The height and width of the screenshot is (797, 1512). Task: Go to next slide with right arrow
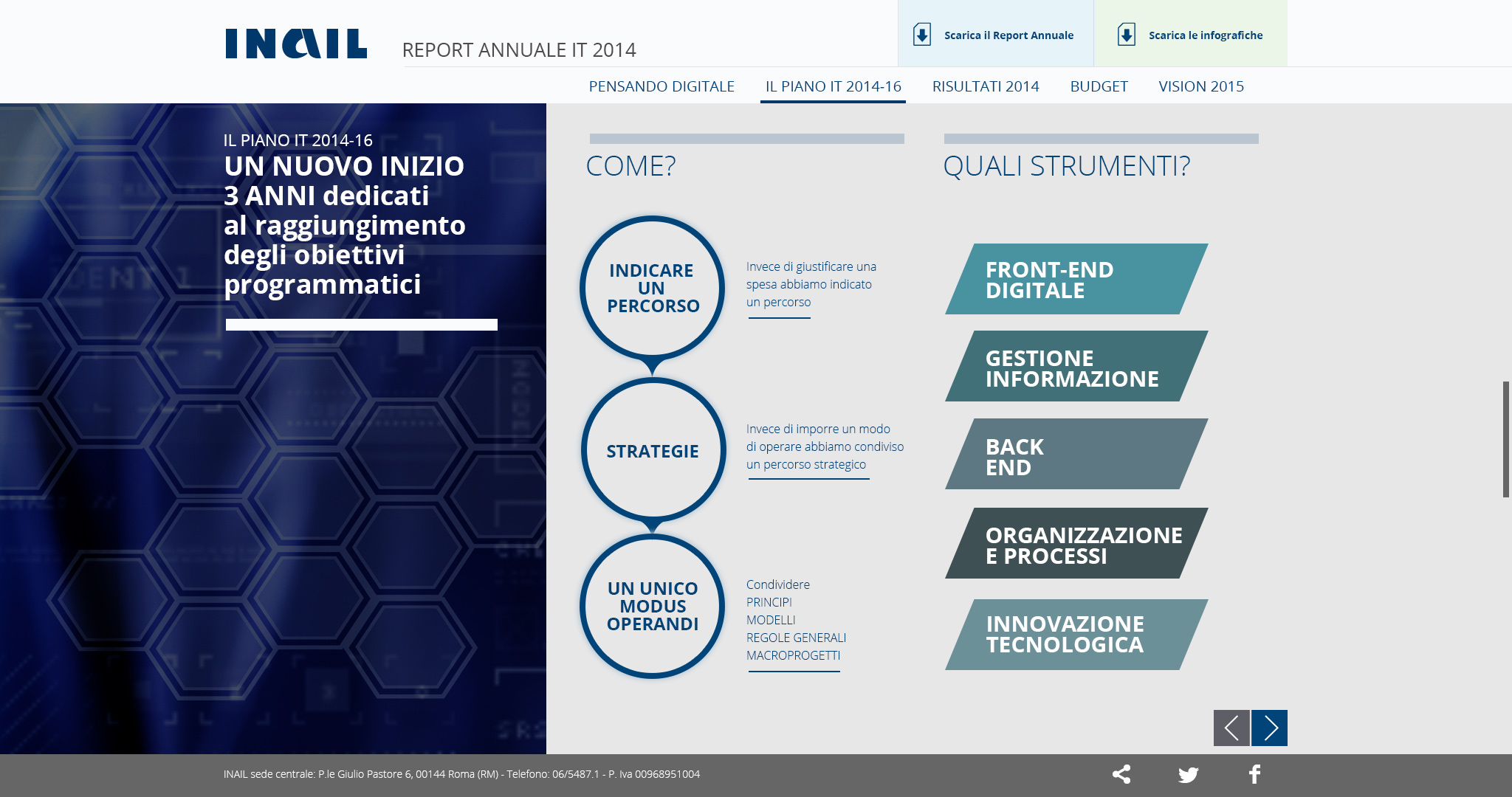tap(1270, 728)
